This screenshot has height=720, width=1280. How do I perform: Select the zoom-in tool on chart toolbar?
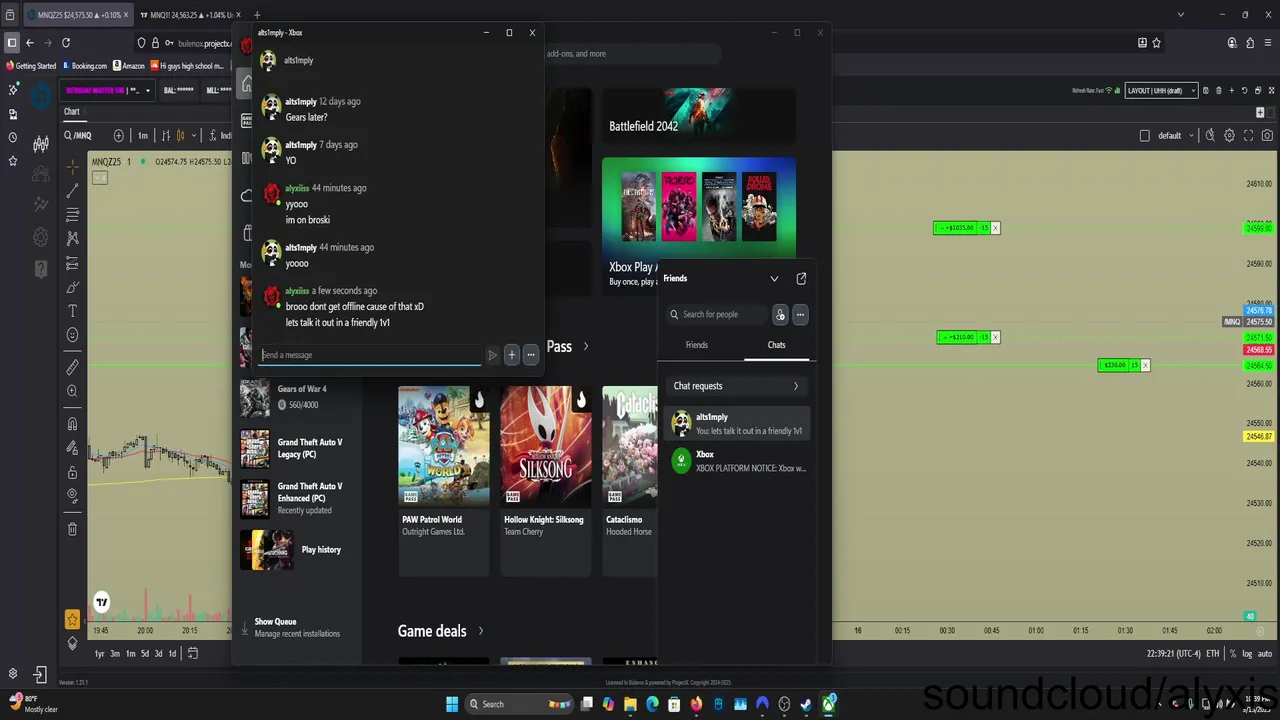tap(72, 391)
